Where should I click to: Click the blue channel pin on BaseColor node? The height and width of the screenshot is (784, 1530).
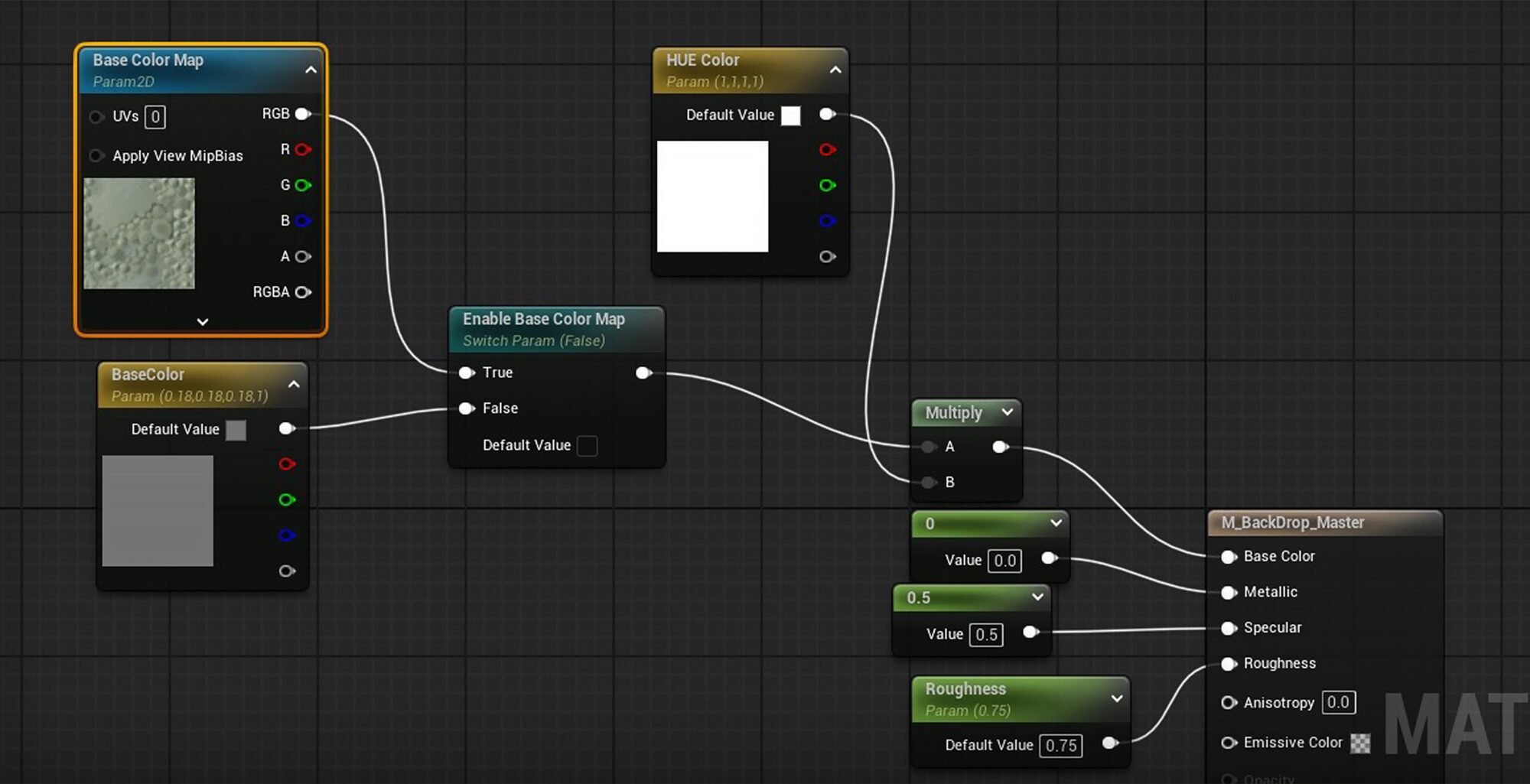point(287,535)
